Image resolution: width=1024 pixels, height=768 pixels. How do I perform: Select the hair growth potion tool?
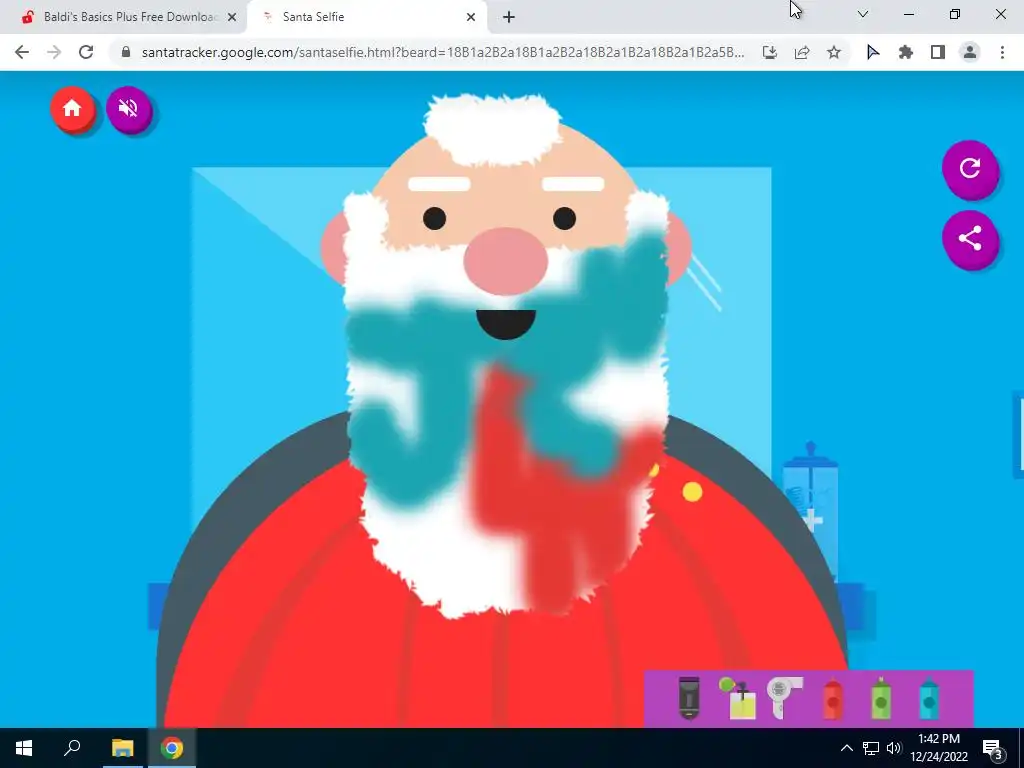[x=738, y=698]
